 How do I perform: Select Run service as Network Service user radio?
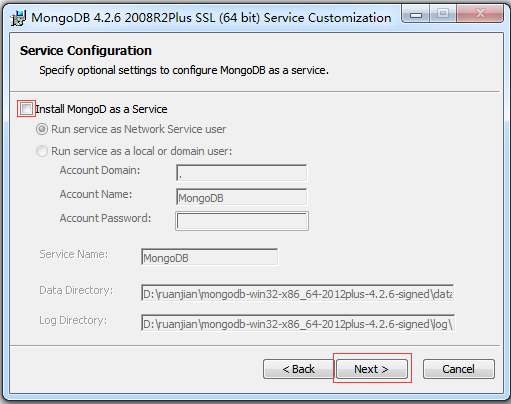click(42, 129)
